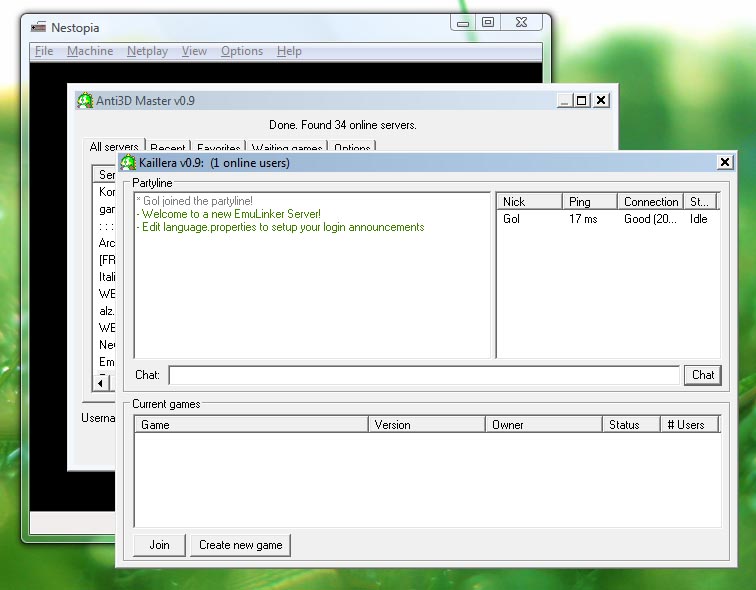Restore down the Nestopia window

tap(488, 22)
